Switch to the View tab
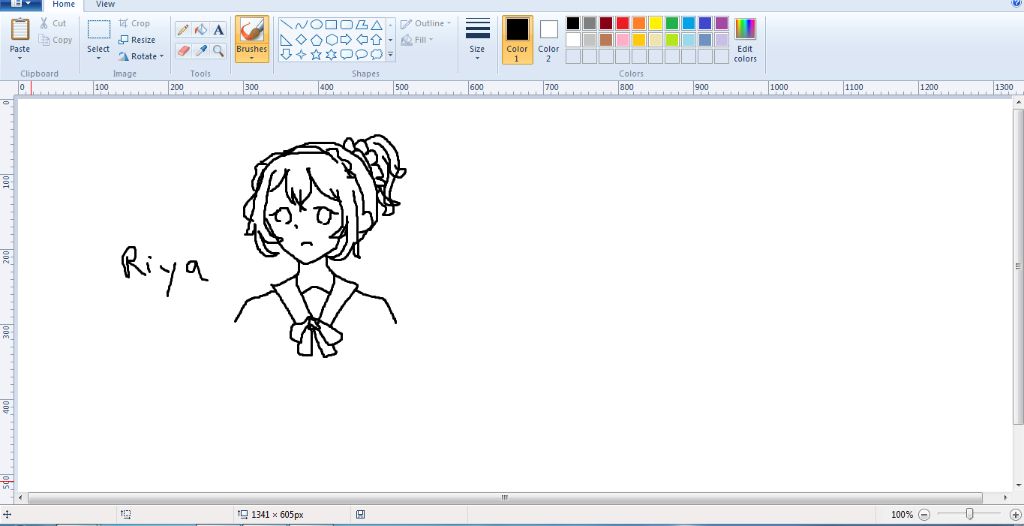This screenshot has width=1024, height=526. coord(105,4)
